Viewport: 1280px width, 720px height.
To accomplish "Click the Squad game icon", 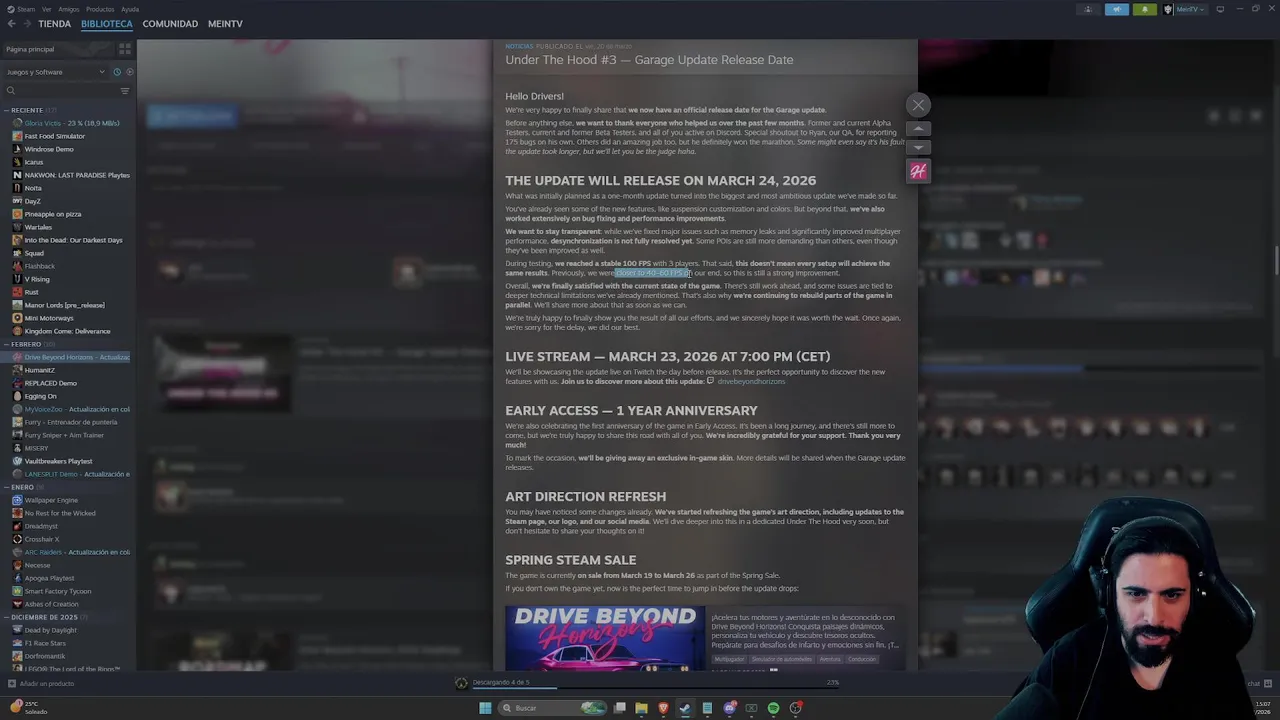I will [17, 253].
